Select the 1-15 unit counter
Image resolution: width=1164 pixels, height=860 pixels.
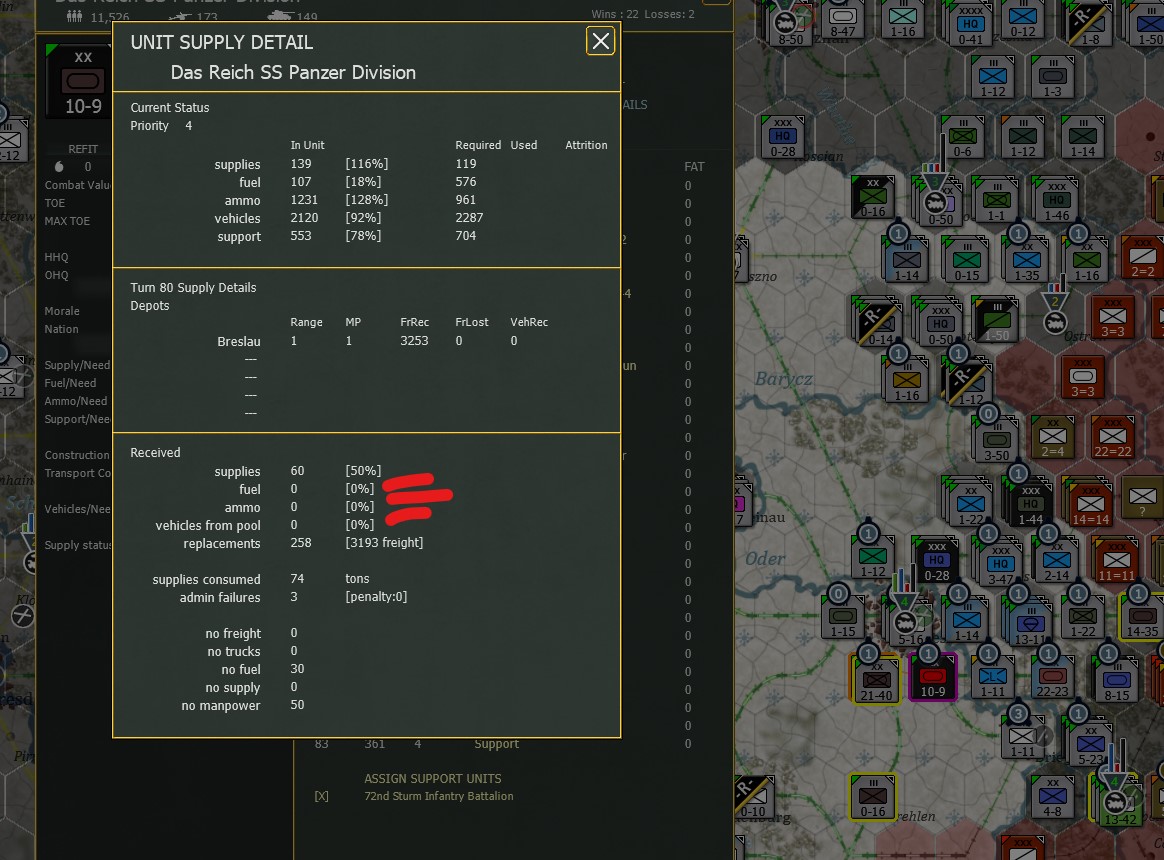pos(843,619)
